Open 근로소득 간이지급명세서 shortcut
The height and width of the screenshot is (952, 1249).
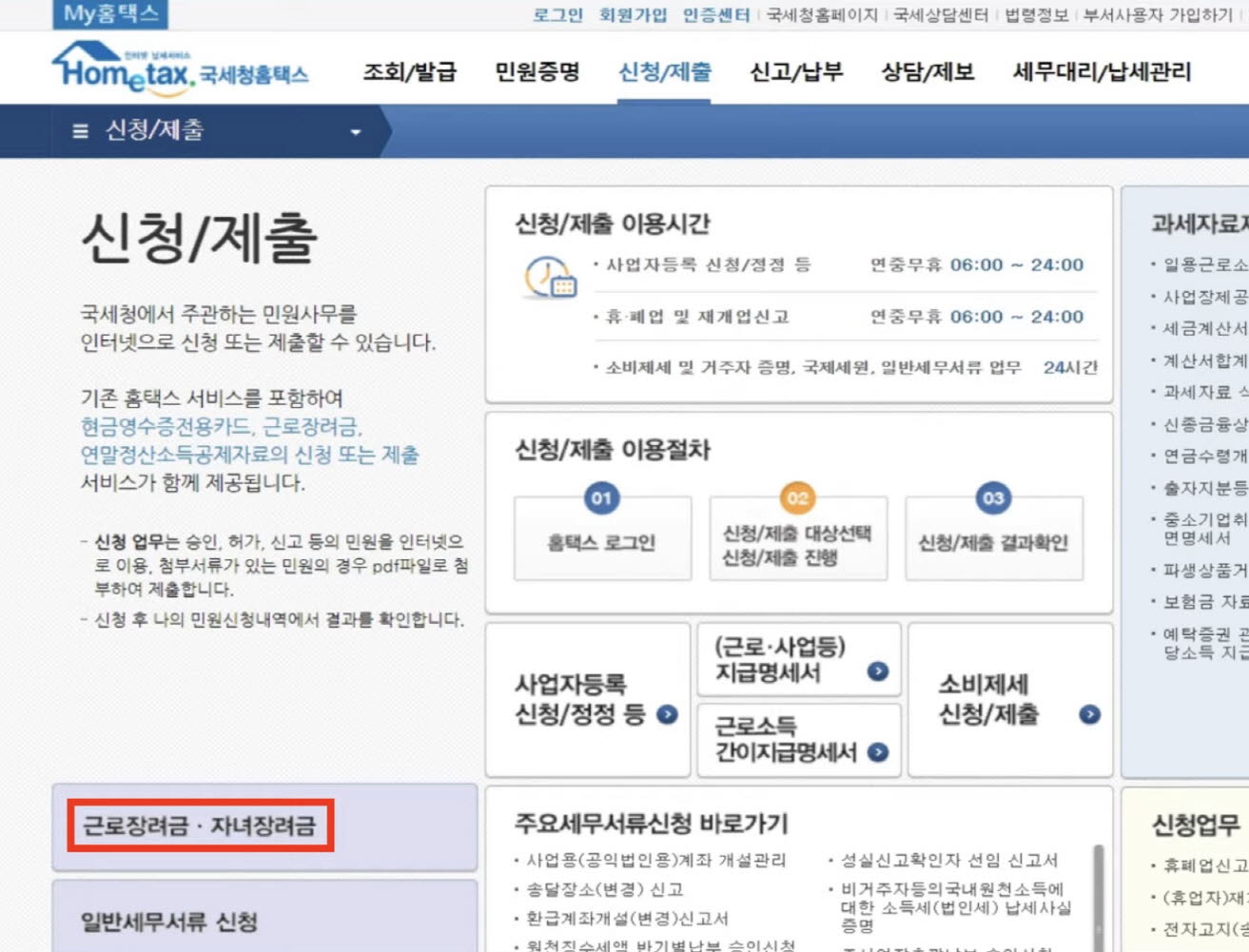(x=799, y=739)
